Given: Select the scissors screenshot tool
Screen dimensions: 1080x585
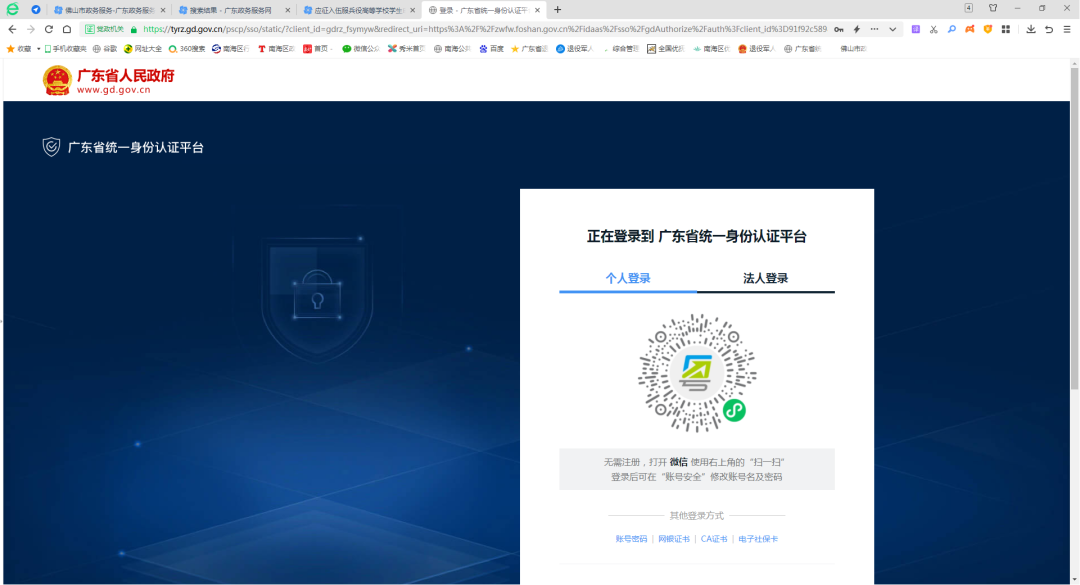Looking at the screenshot, I should click(933, 29).
